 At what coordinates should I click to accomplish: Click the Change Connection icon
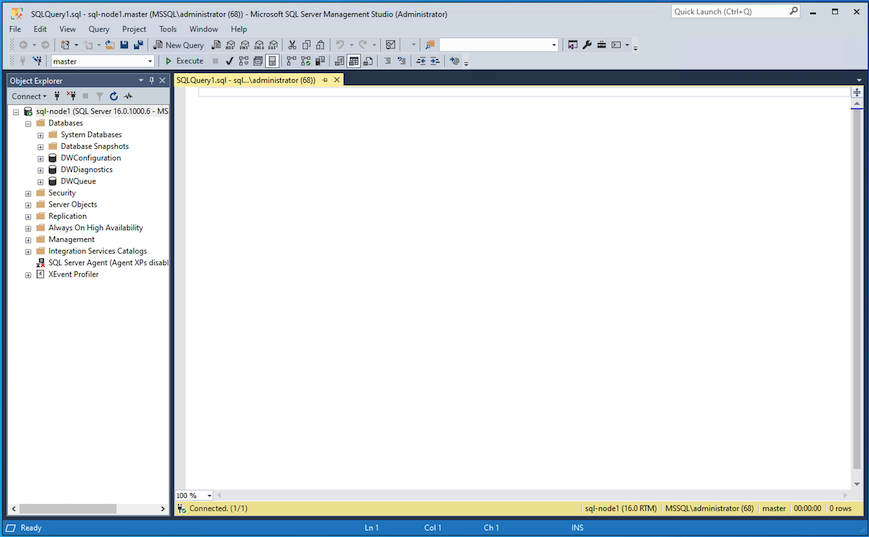point(37,61)
